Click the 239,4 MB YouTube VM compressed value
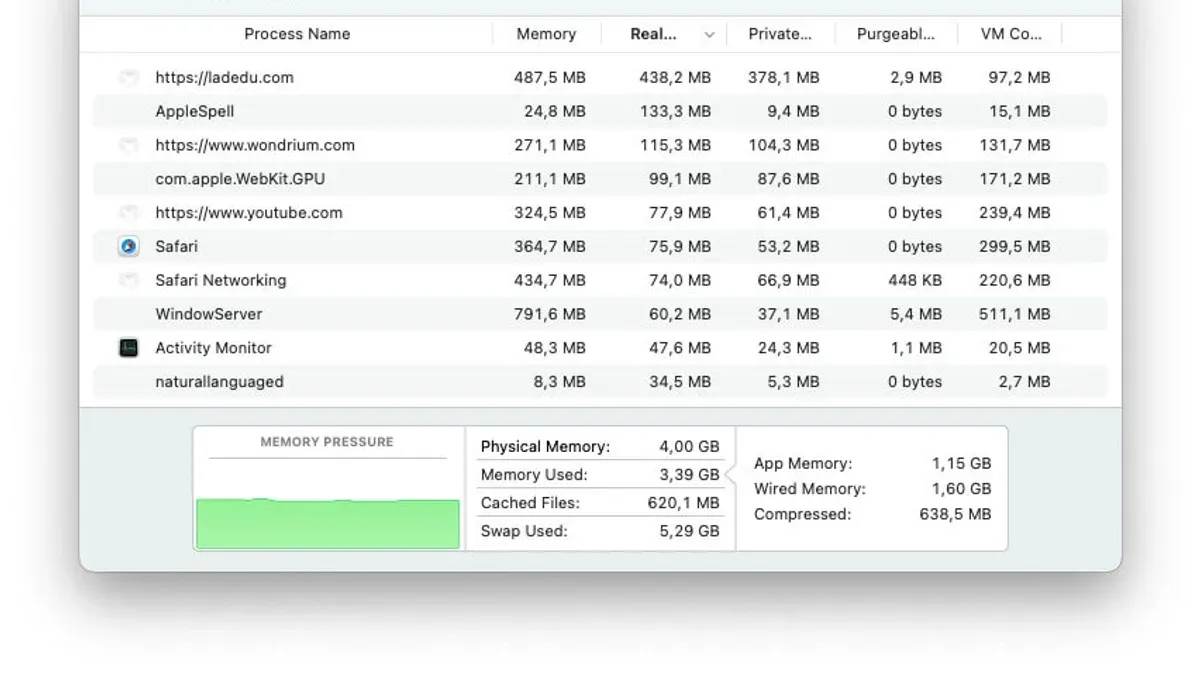The width and height of the screenshot is (1200, 675). point(1015,213)
